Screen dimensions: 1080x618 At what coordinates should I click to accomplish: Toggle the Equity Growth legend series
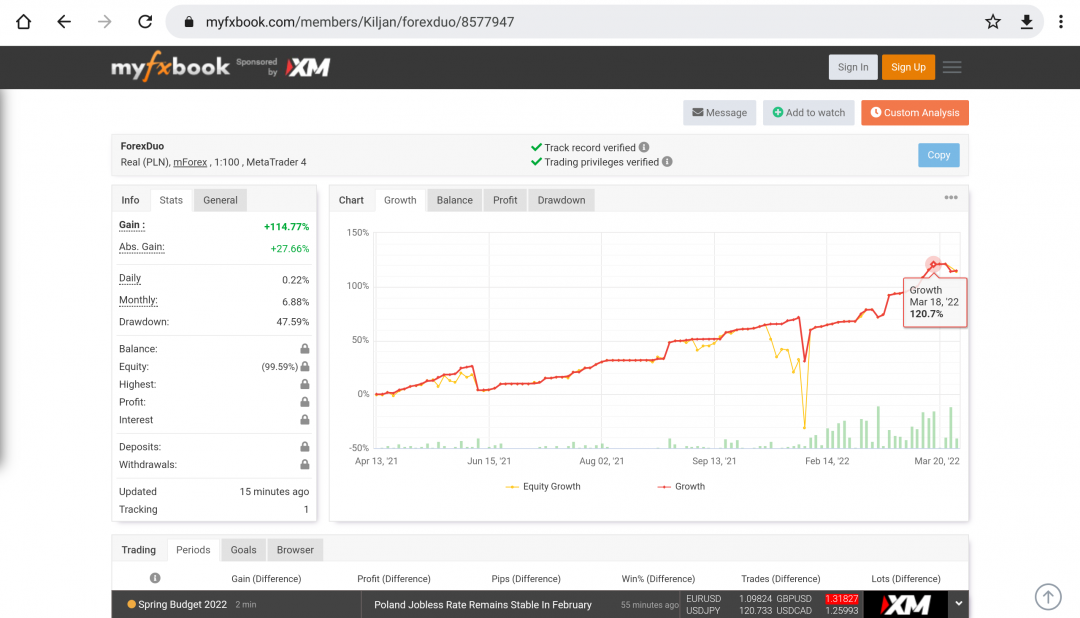pyautogui.click(x=543, y=487)
